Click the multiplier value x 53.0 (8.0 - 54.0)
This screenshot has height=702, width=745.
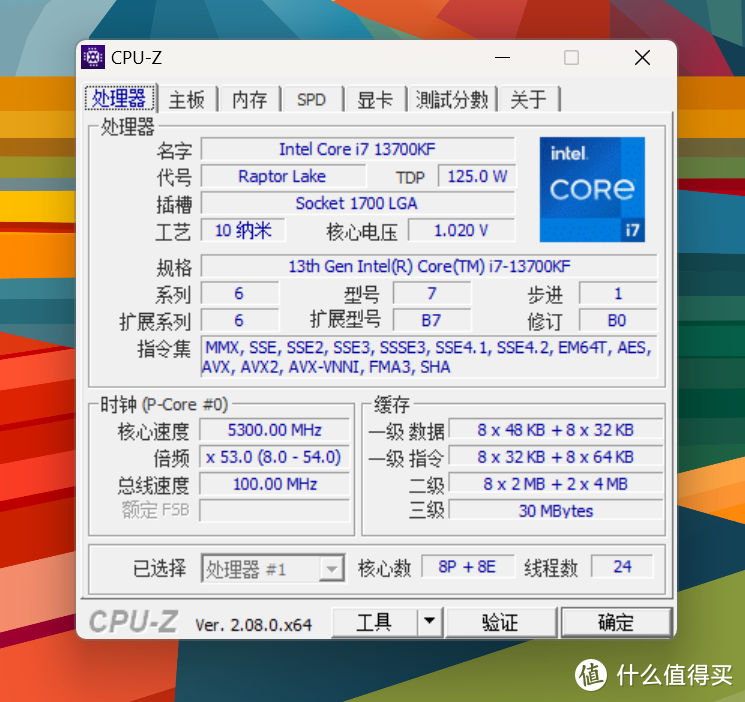(275, 457)
